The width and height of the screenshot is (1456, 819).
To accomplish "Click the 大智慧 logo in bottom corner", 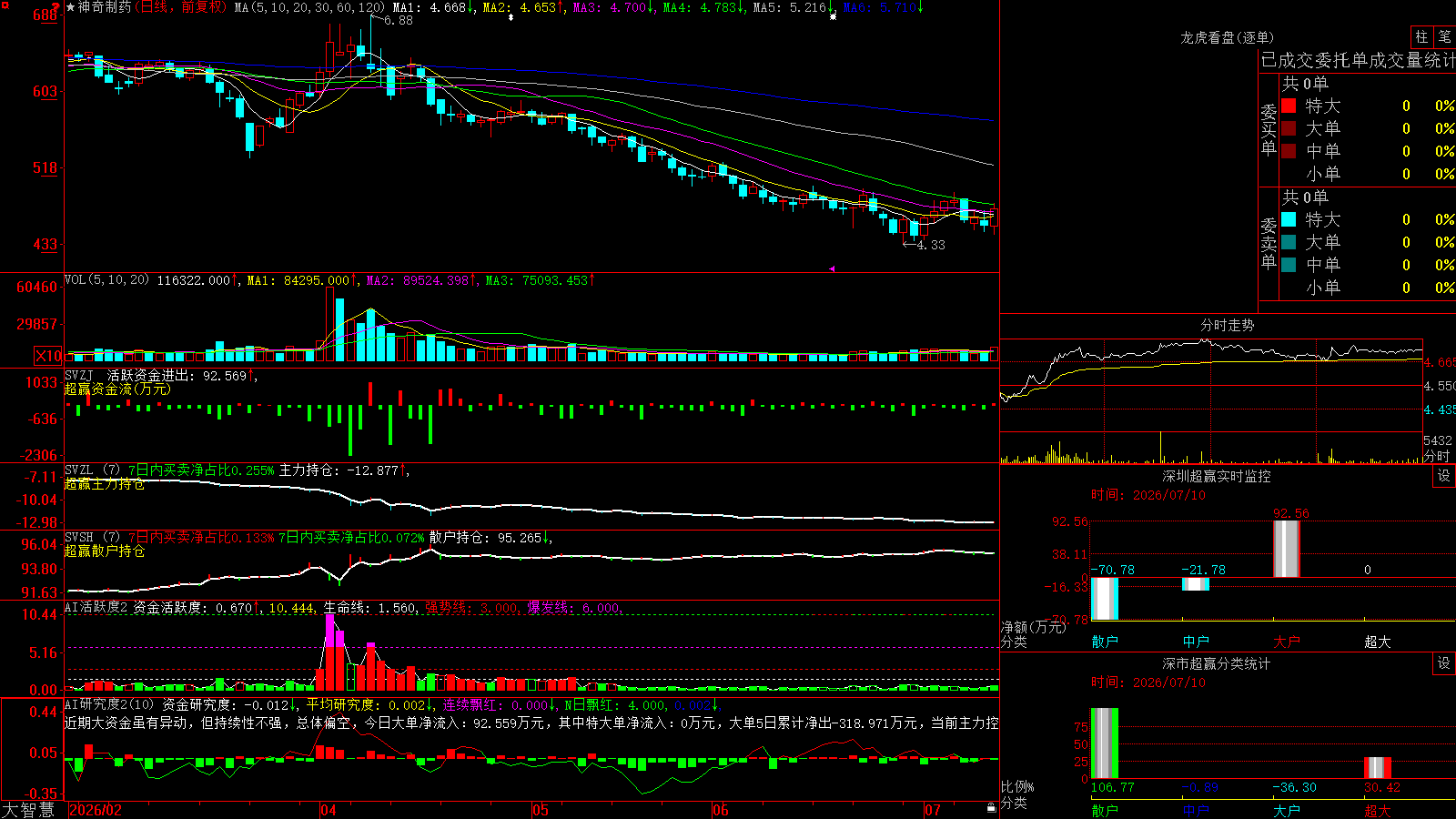I will [x=28, y=809].
